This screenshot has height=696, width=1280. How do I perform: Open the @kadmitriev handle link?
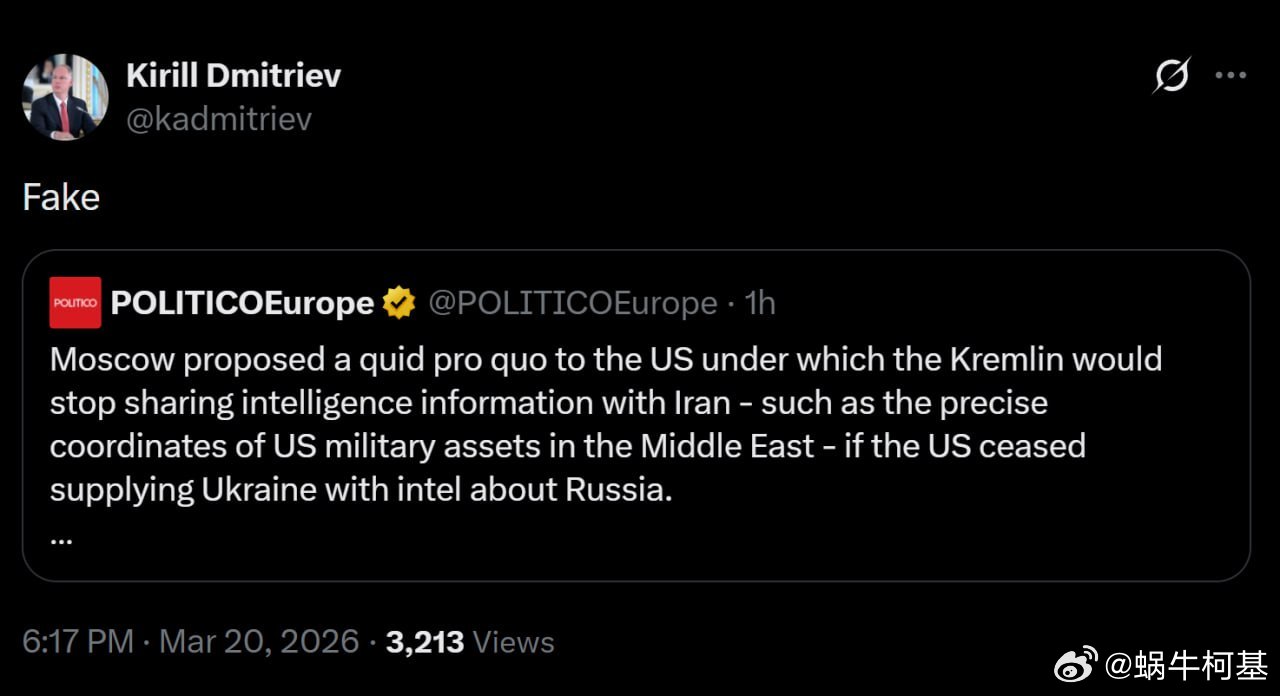coord(219,119)
